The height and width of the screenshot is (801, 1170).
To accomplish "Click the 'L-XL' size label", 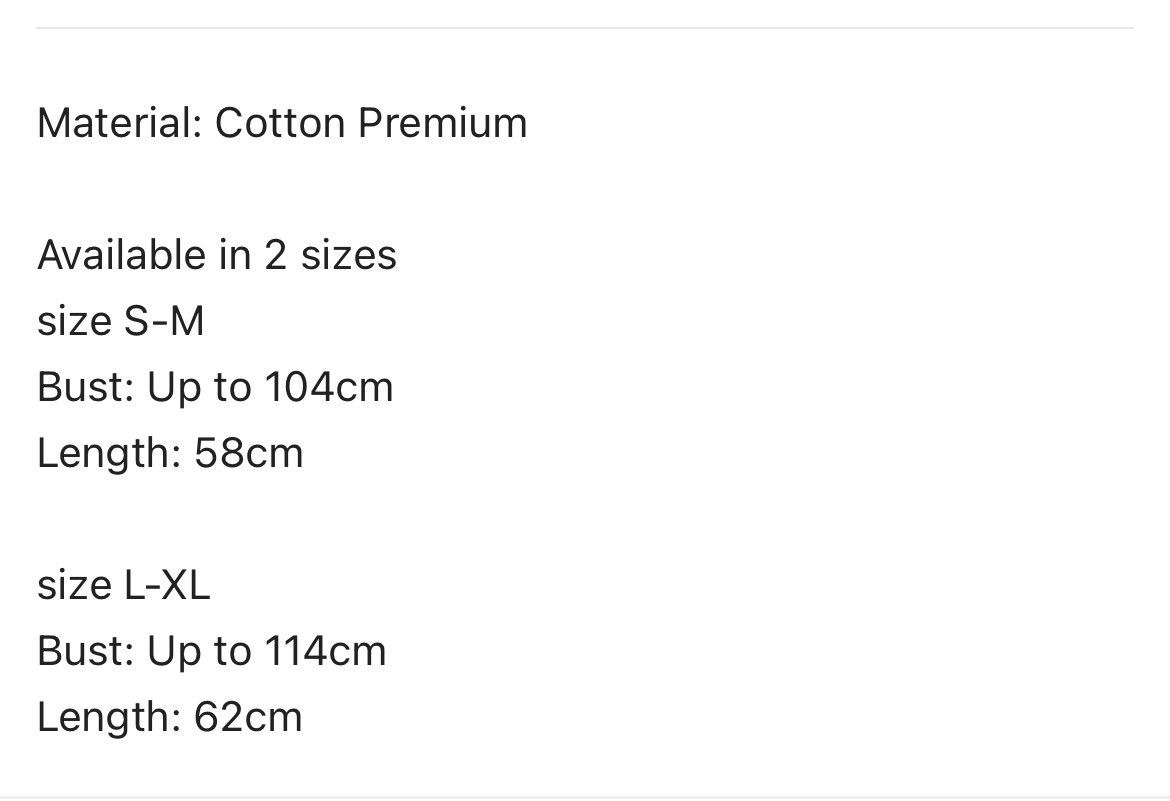I will click(167, 585).
